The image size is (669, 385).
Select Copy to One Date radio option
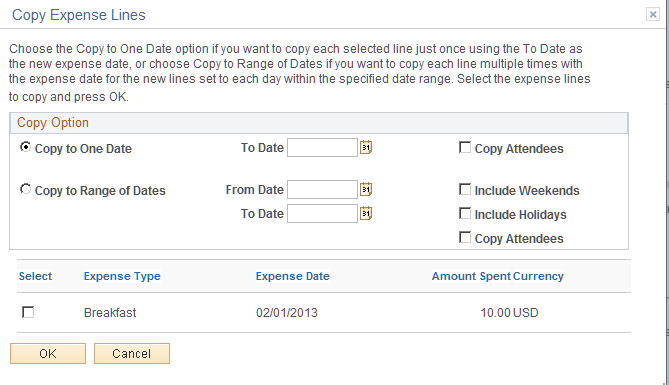[x=26, y=147]
